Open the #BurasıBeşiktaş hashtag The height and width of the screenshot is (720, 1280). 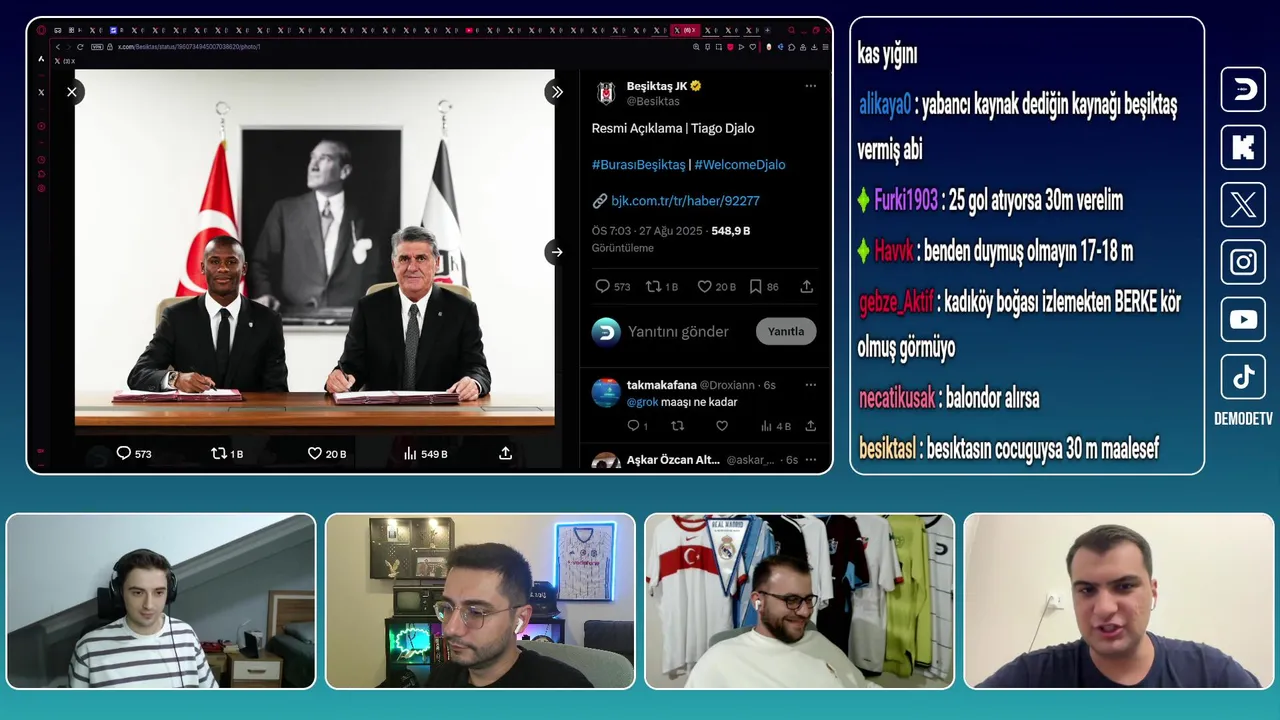click(638, 164)
